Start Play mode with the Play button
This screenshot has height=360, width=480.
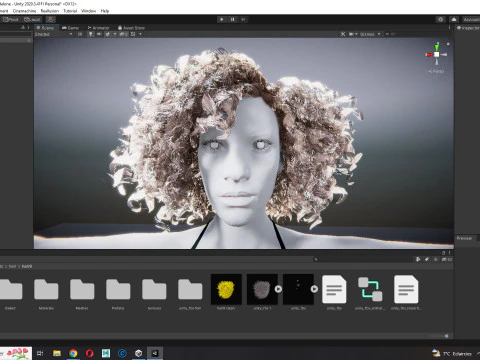(x=222, y=19)
